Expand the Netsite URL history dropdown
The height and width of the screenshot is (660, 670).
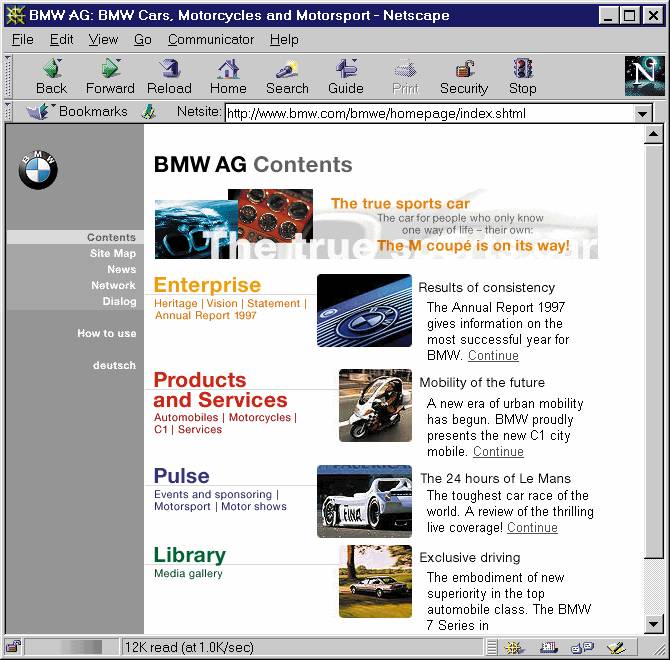click(x=641, y=114)
